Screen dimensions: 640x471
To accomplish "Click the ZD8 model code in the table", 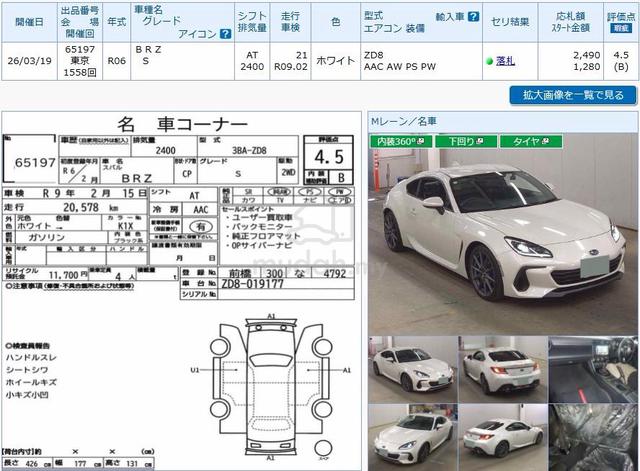I will (x=373, y=55).
